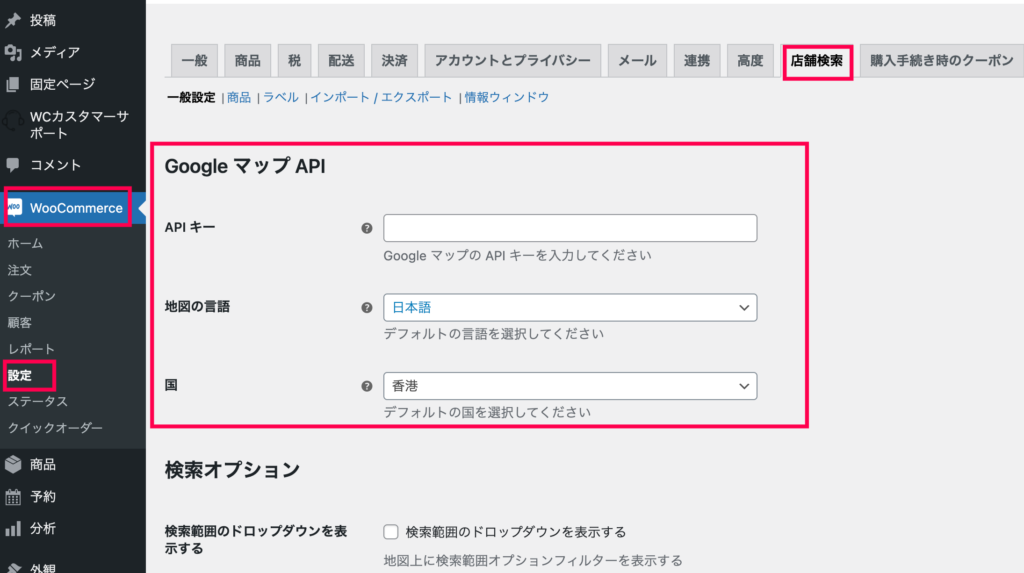Screen dimensions: 1024x573
Task: Click the headset icon for WCカスタマーサポート
Action: [x=13, y=121]
